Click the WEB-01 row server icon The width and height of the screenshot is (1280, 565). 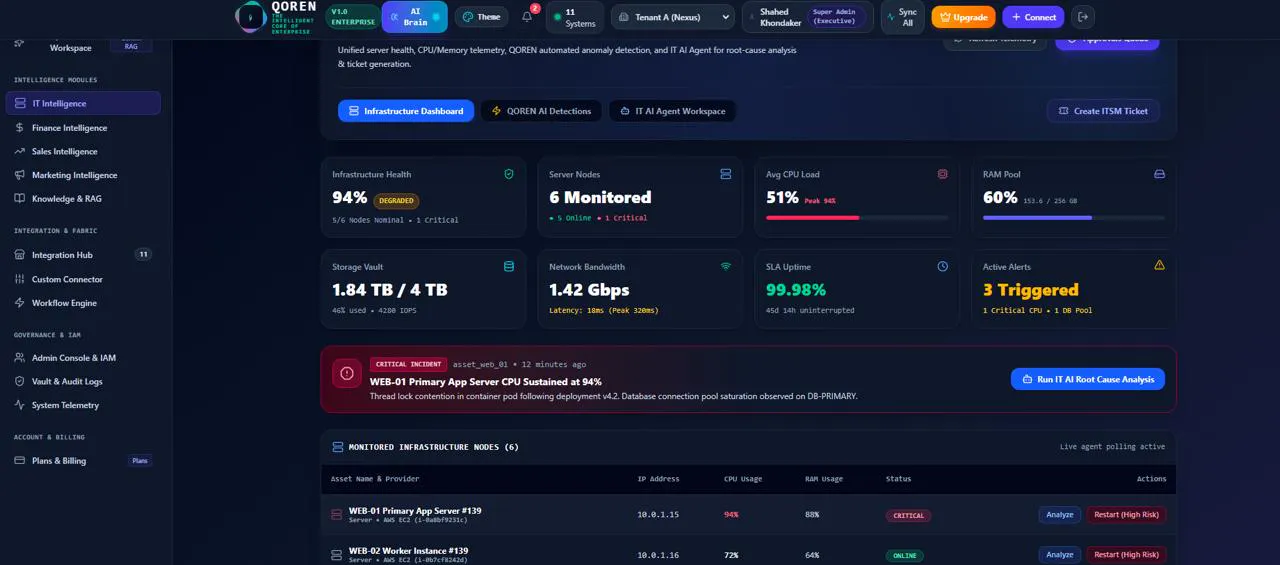(x=337, y=515)
